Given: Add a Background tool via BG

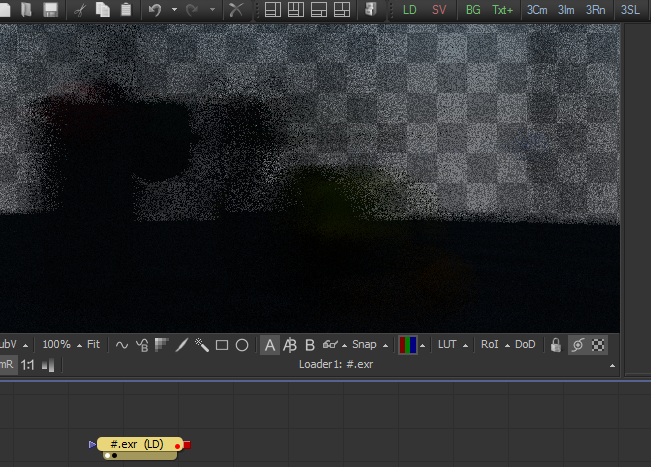Looking at the screenshot, I should [473, 10].
